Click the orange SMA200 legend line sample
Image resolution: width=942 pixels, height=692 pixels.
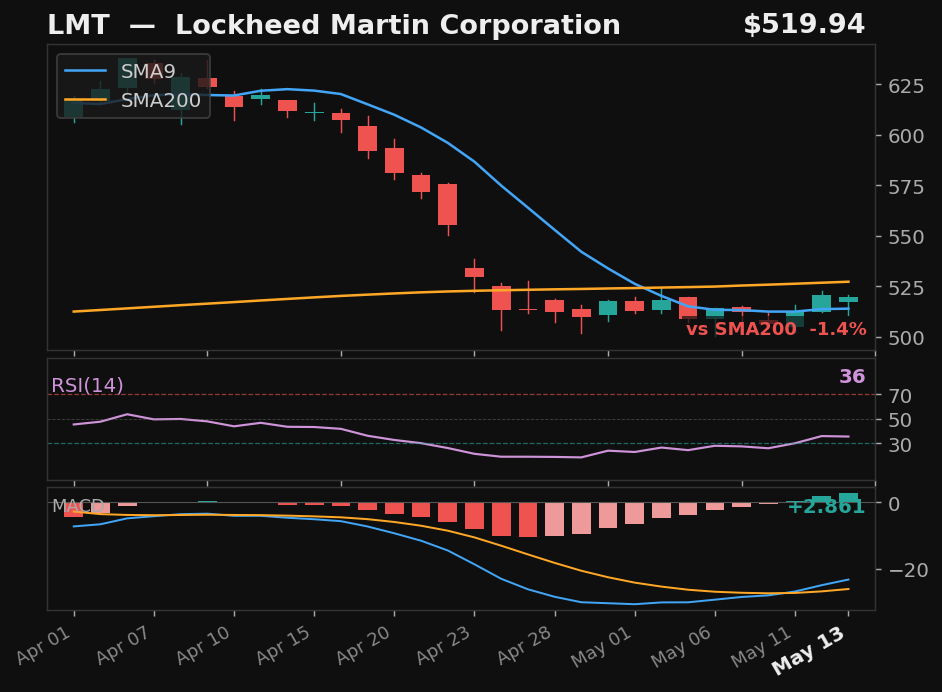85,100
